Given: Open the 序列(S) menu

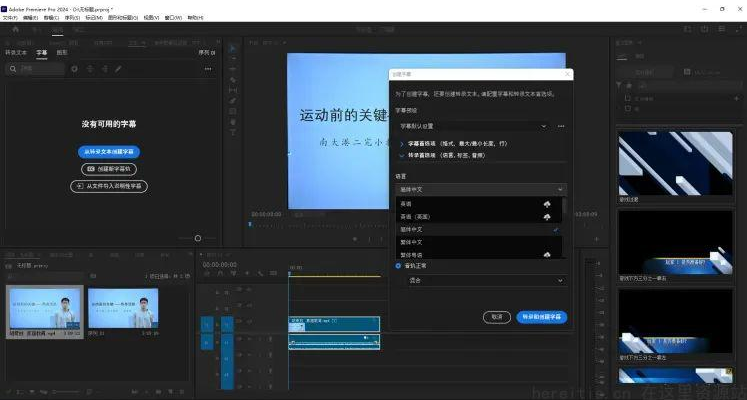Looking at the screenshot, I should [x=72, y=18].
